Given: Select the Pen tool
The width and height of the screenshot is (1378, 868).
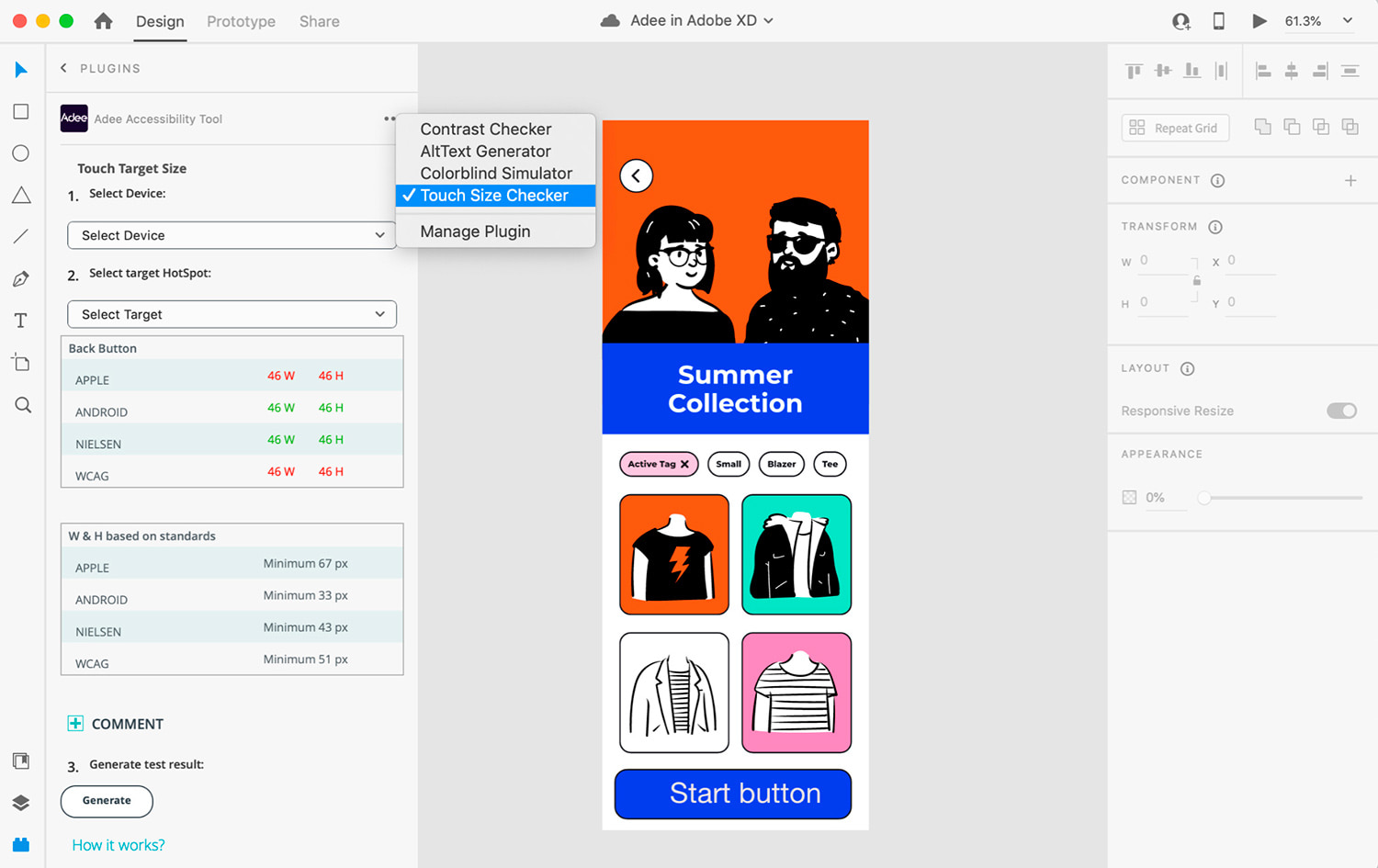Looking at the screenshot, I should point(21,279).
